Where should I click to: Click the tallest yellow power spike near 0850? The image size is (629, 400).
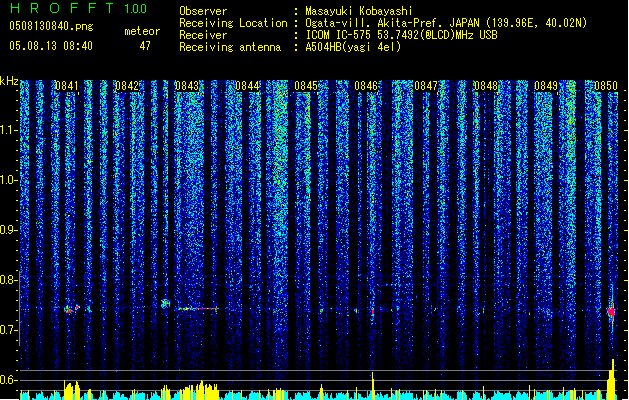coord(612,379)
